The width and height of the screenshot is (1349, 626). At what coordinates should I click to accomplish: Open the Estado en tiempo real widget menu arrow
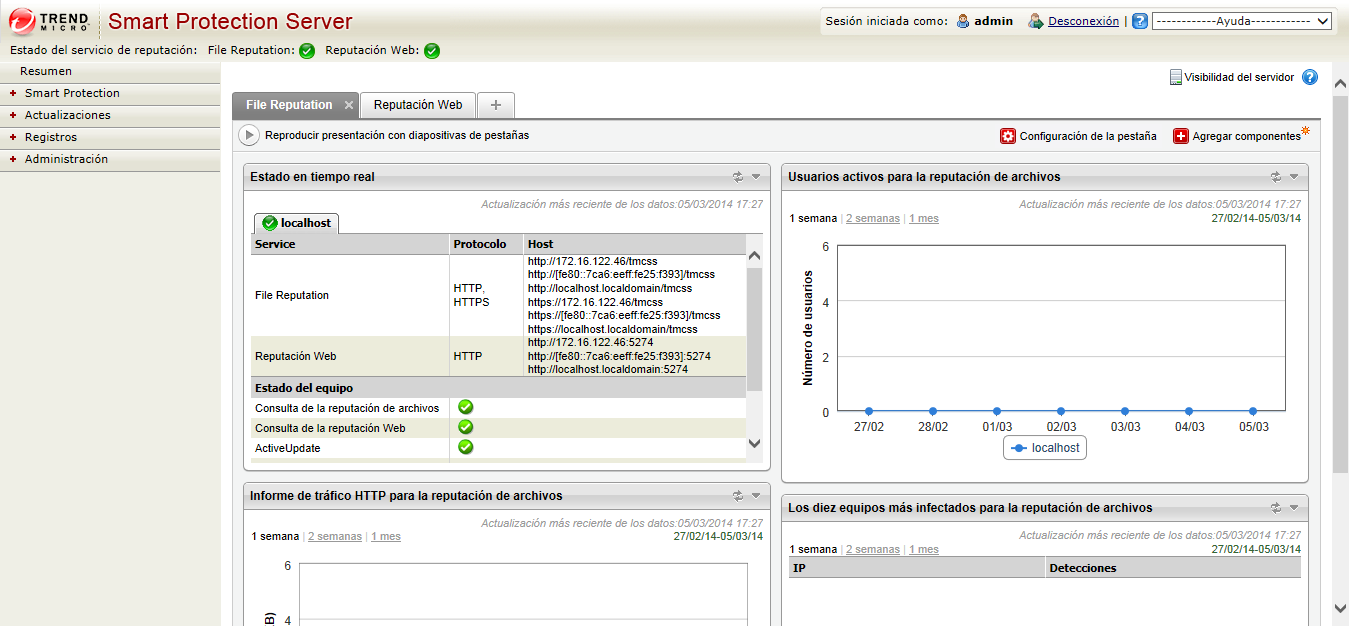click(756, 177)
